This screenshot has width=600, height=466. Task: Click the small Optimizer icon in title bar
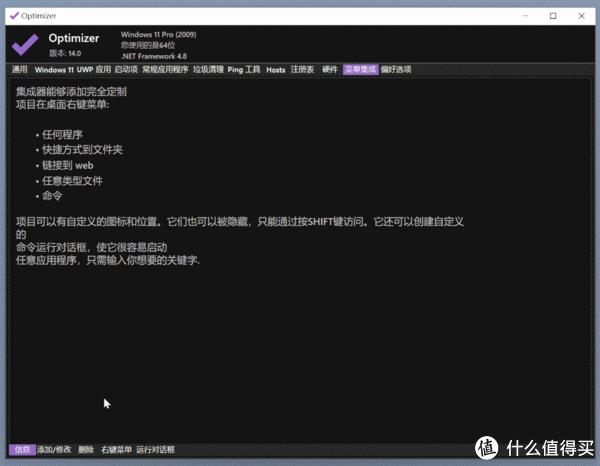pos(14,16)
